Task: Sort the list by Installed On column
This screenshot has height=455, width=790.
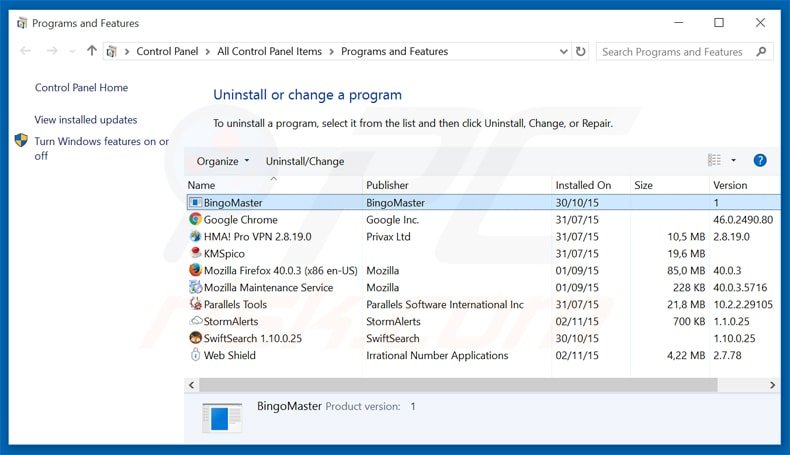Action: pos(583,185)
